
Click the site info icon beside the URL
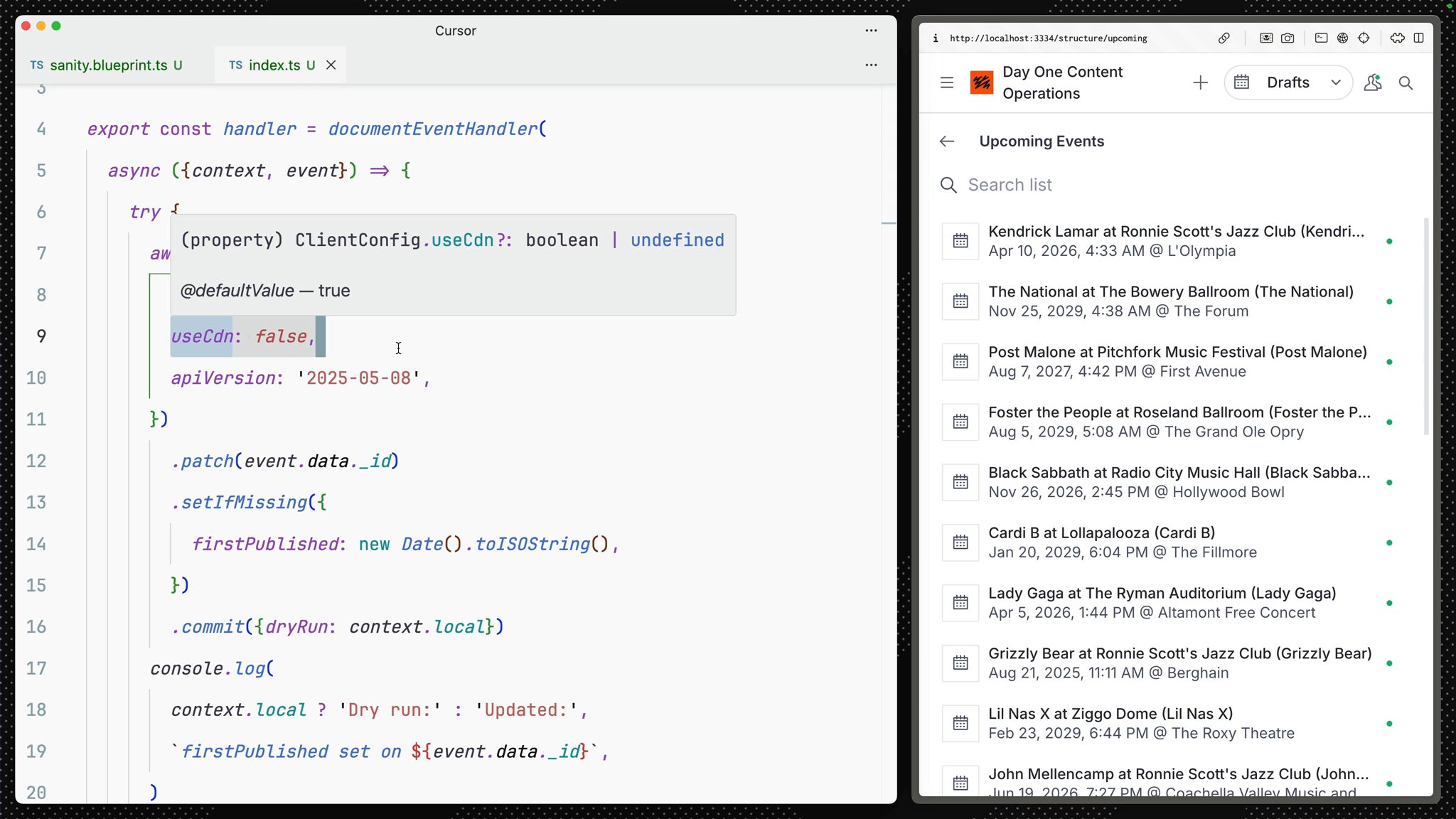(936, 38)
